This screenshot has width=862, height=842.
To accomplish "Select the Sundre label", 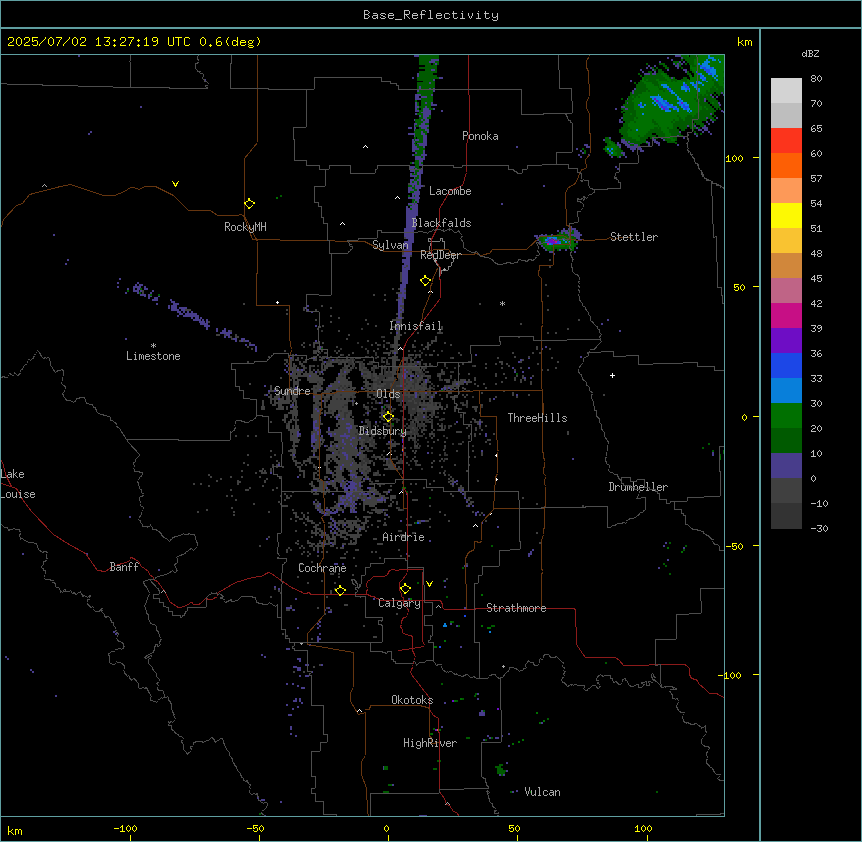I will coord(292,391).
